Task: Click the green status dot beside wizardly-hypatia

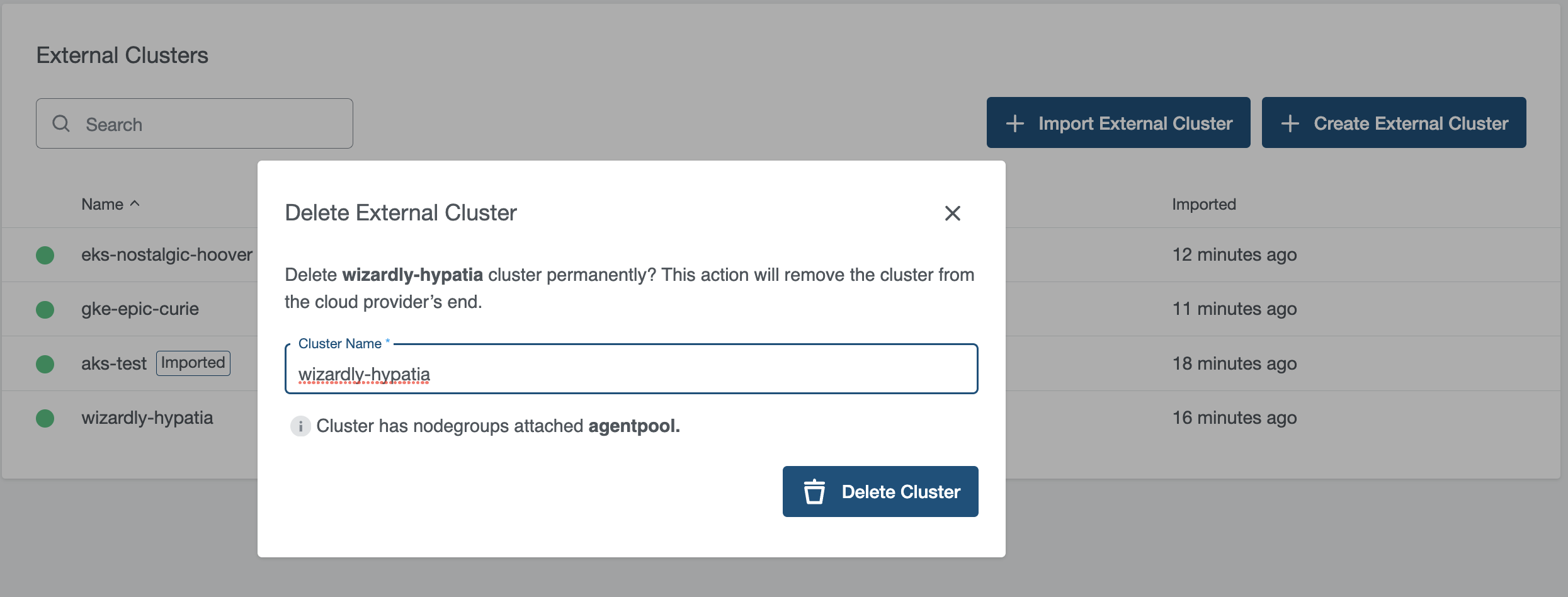Action: 45,418
